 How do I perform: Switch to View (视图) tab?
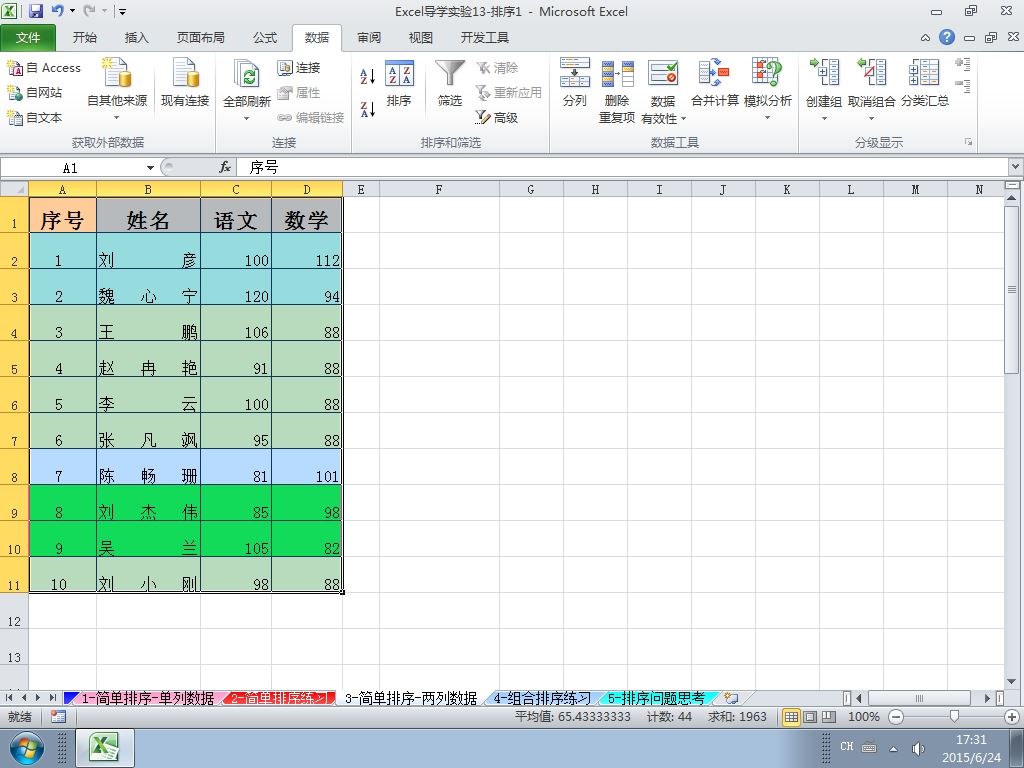click(421, 38)
